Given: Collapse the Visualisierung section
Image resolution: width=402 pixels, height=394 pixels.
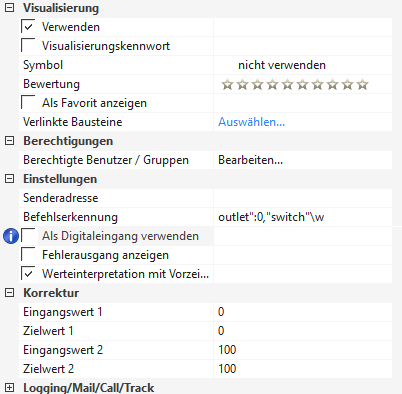Looking at the screenshot, I should pyautogui.click(x=9, y=8).
